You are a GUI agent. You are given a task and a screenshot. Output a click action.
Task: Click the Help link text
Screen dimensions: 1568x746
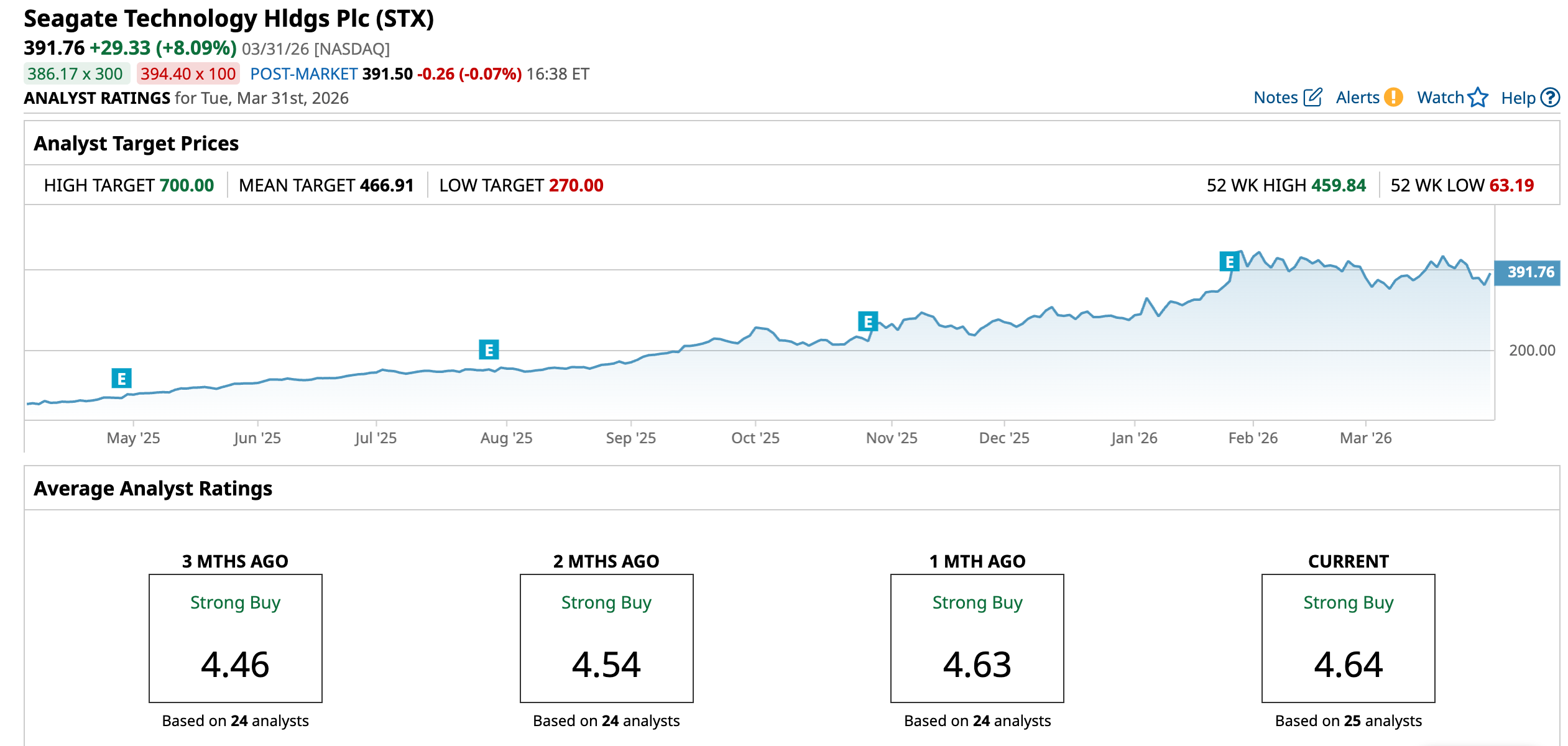click(1518, 98)
